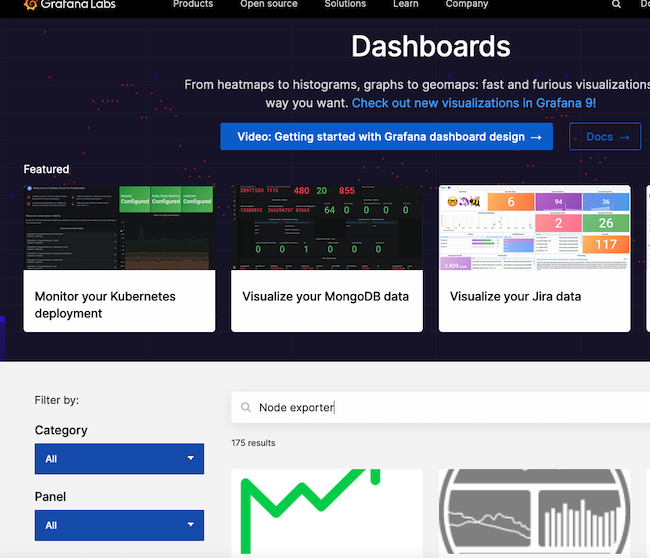Open the MongoDB data dashboard thumbnail
The image size is (650, 558).
[x=326, y=228]
